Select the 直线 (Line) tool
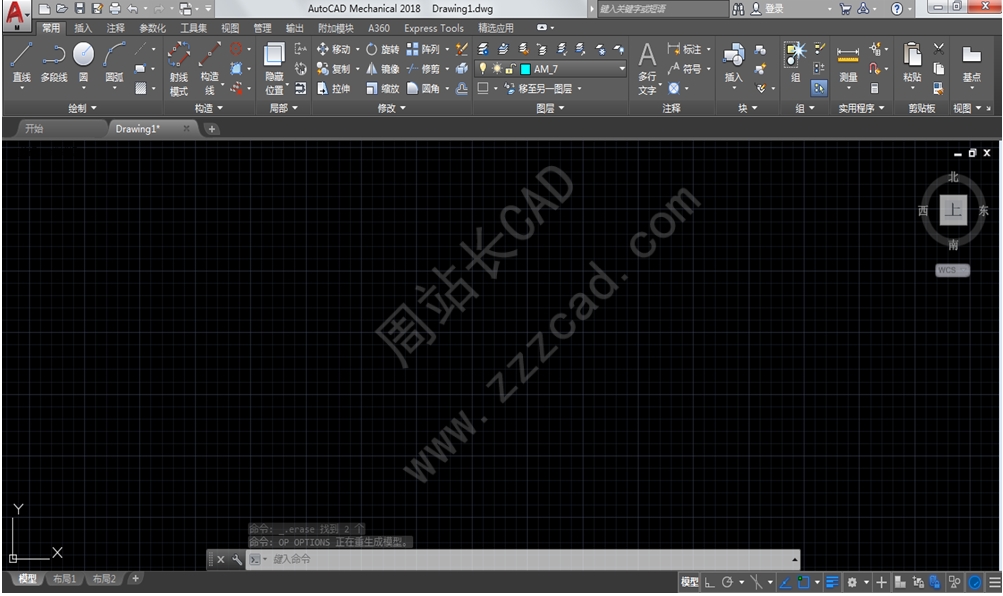 [21, 63]
